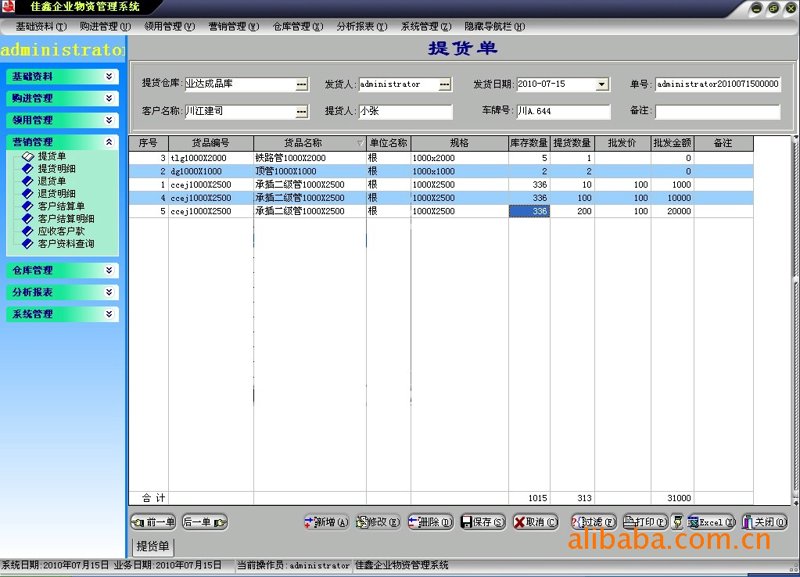Select 提货单 in the sidebar tree
The height and width of the screenshot is (577, 800).
coord(51,156)
